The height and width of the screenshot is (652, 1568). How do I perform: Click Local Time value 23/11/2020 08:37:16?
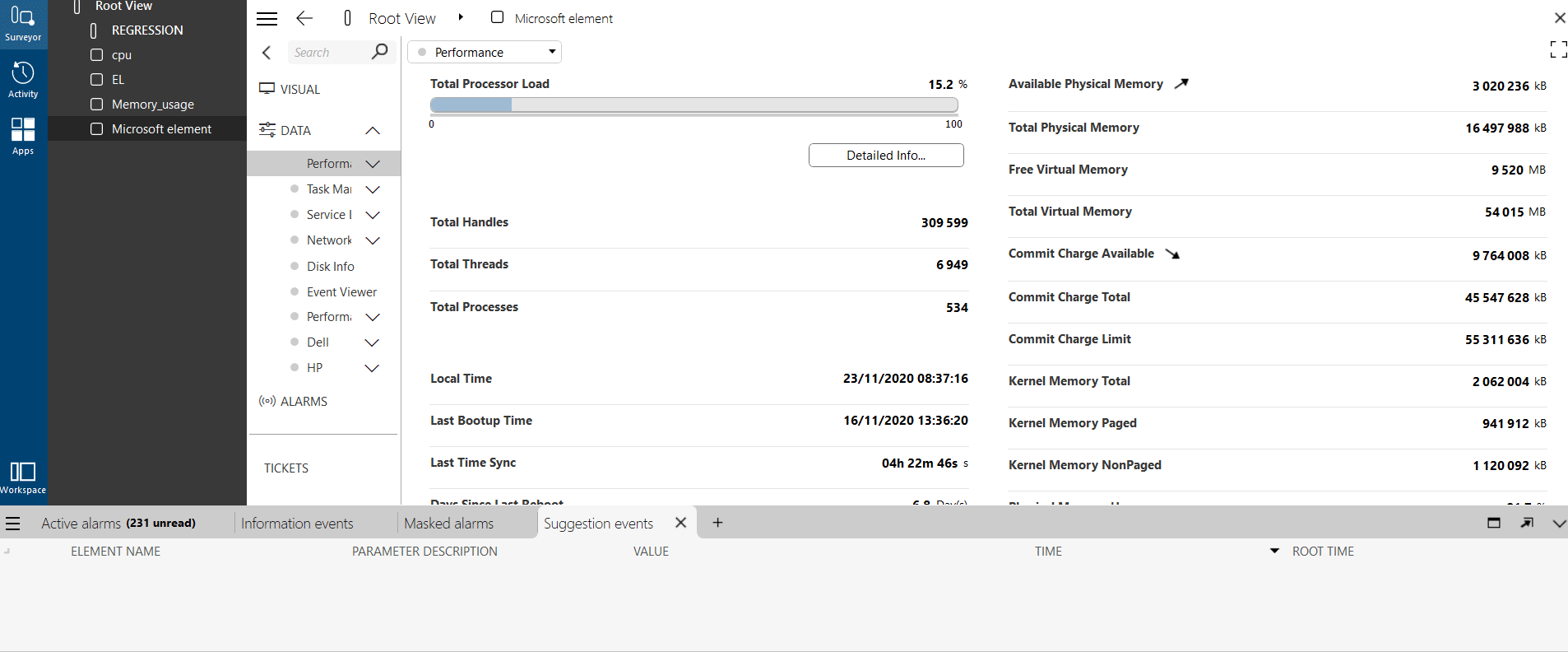pyautogui.click(x=906, y=379)
